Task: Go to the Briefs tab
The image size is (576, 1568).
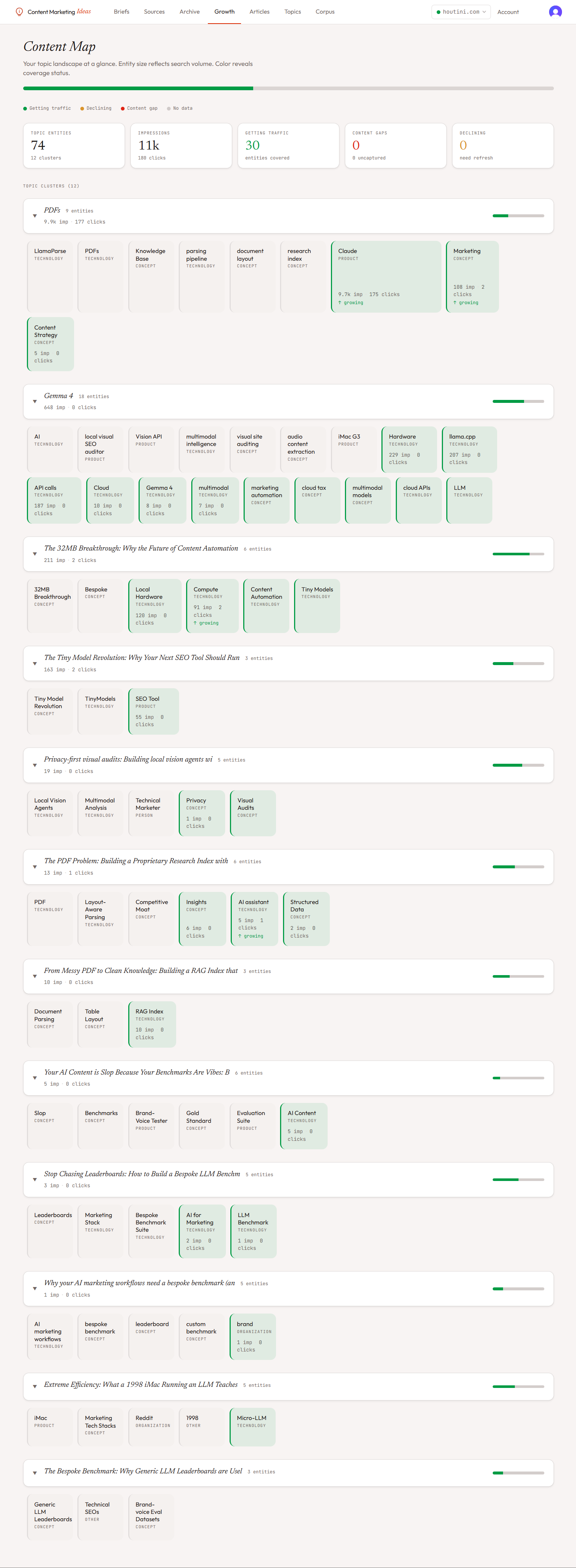Action: 121,11
